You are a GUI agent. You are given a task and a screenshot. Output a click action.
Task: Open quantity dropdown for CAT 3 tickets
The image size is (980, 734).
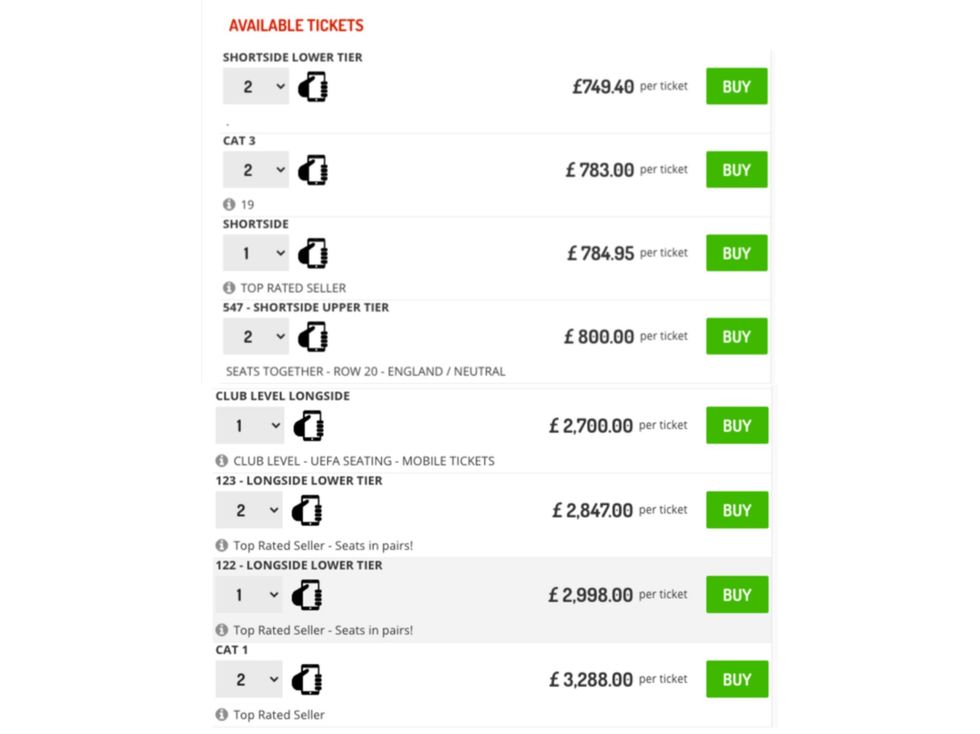(256, 170)
